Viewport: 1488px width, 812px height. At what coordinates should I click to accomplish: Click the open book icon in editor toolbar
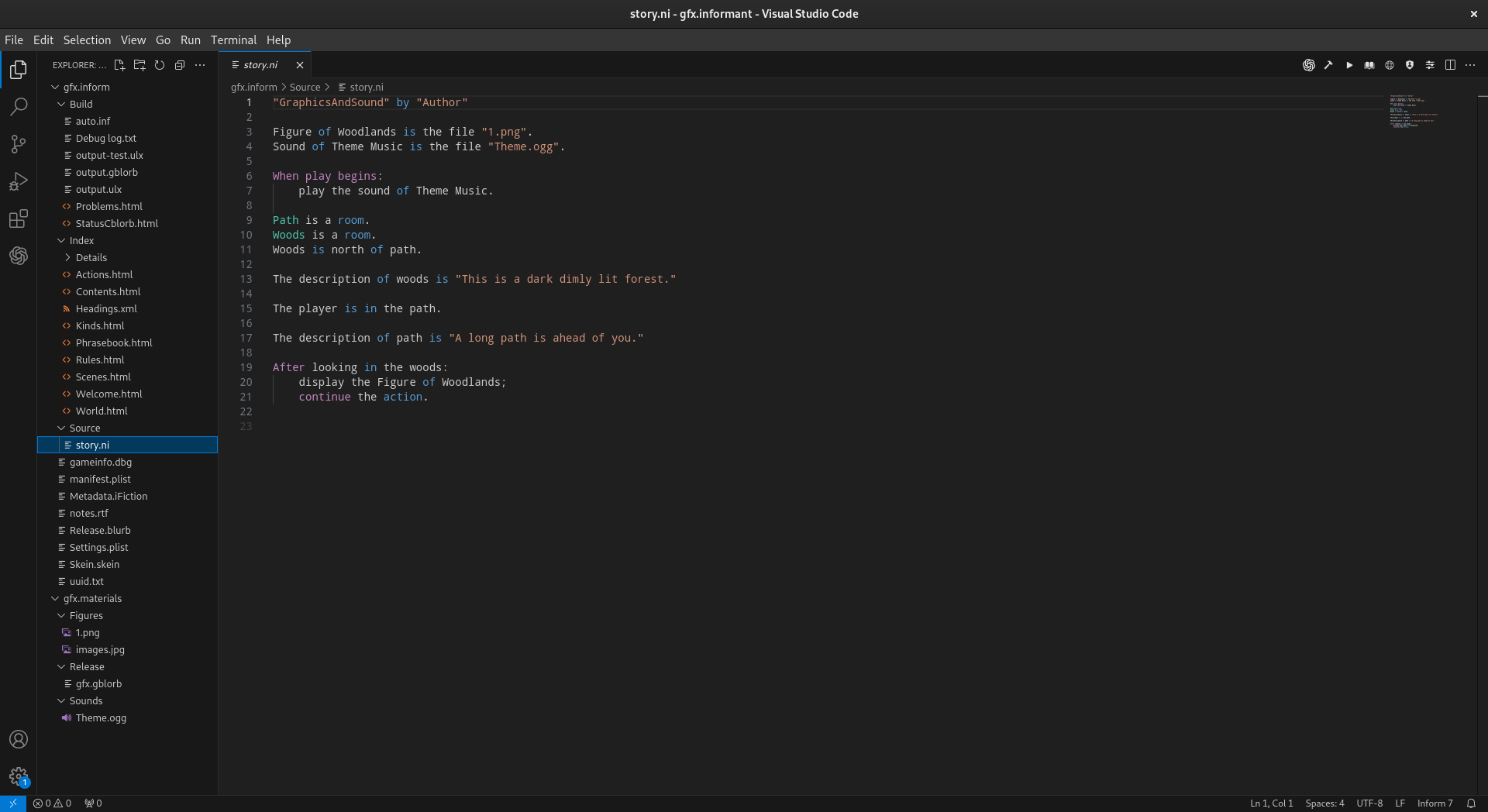1369,65
